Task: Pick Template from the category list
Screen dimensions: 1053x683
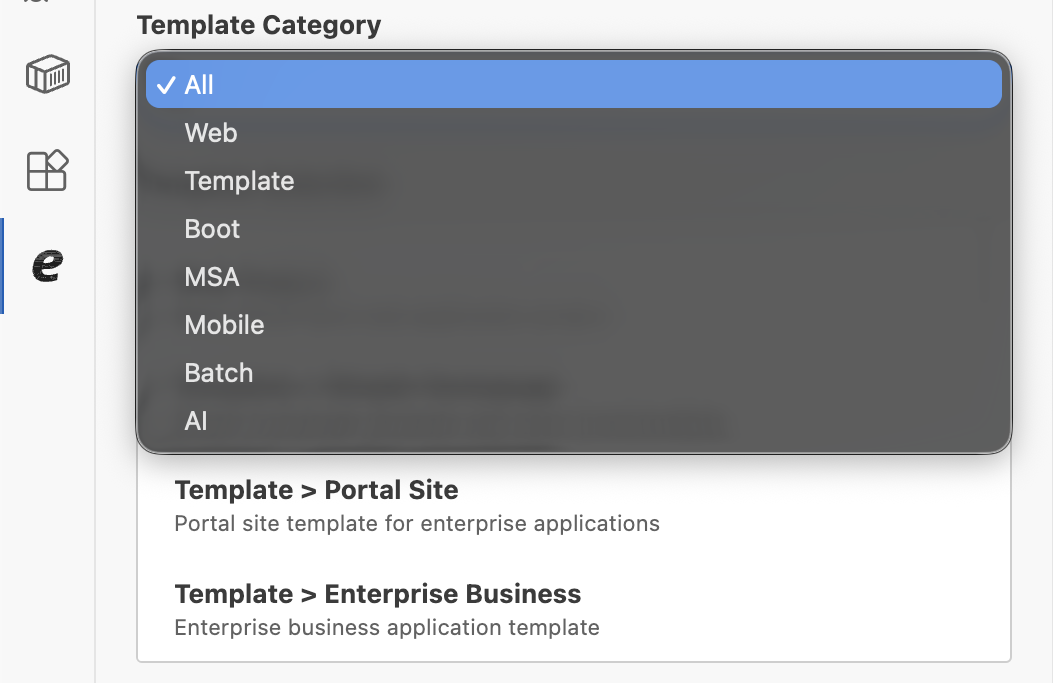Action: click(239, 181)
